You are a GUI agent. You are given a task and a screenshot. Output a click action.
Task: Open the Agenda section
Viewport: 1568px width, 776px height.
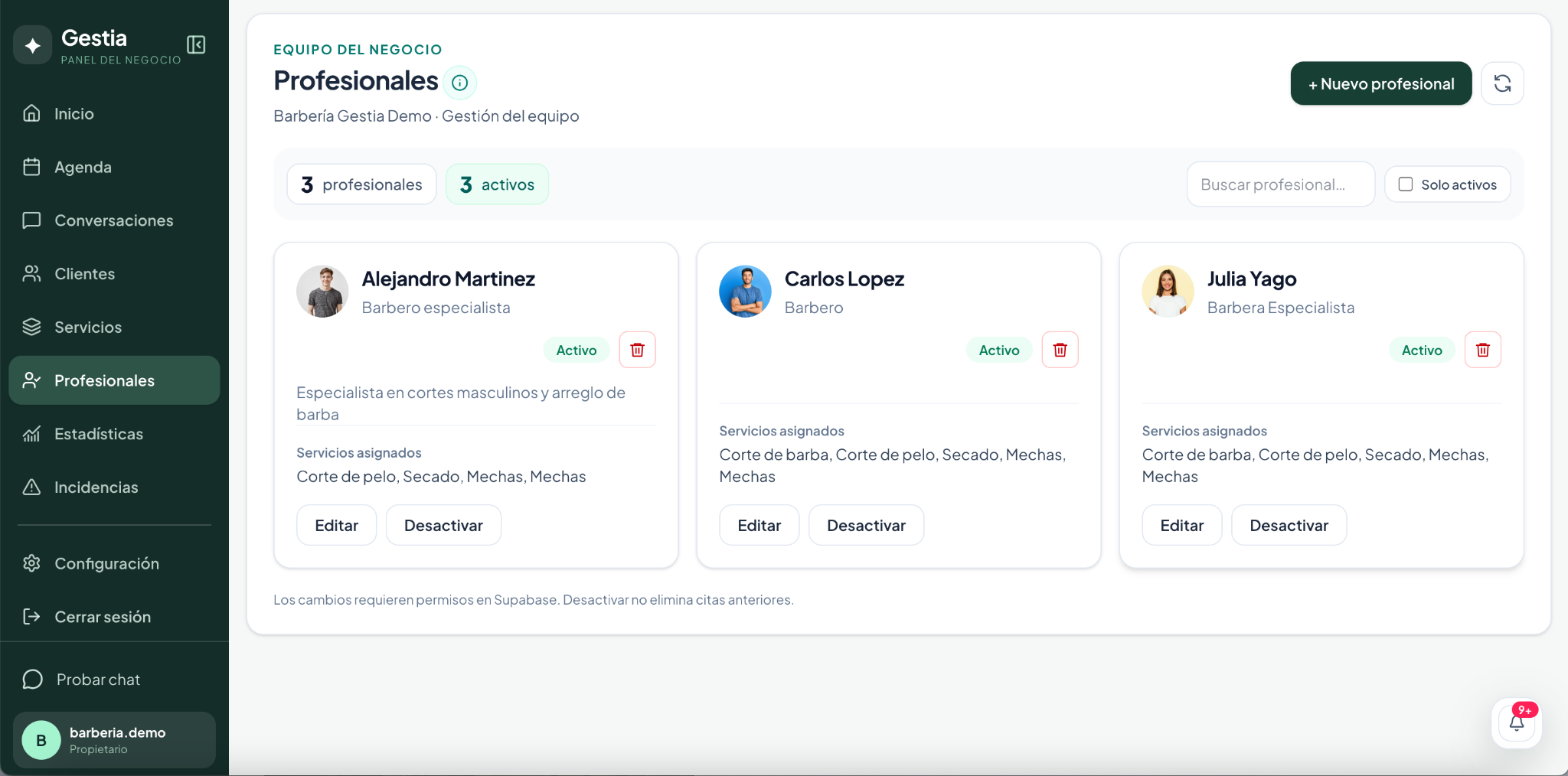tap(114, 167)
